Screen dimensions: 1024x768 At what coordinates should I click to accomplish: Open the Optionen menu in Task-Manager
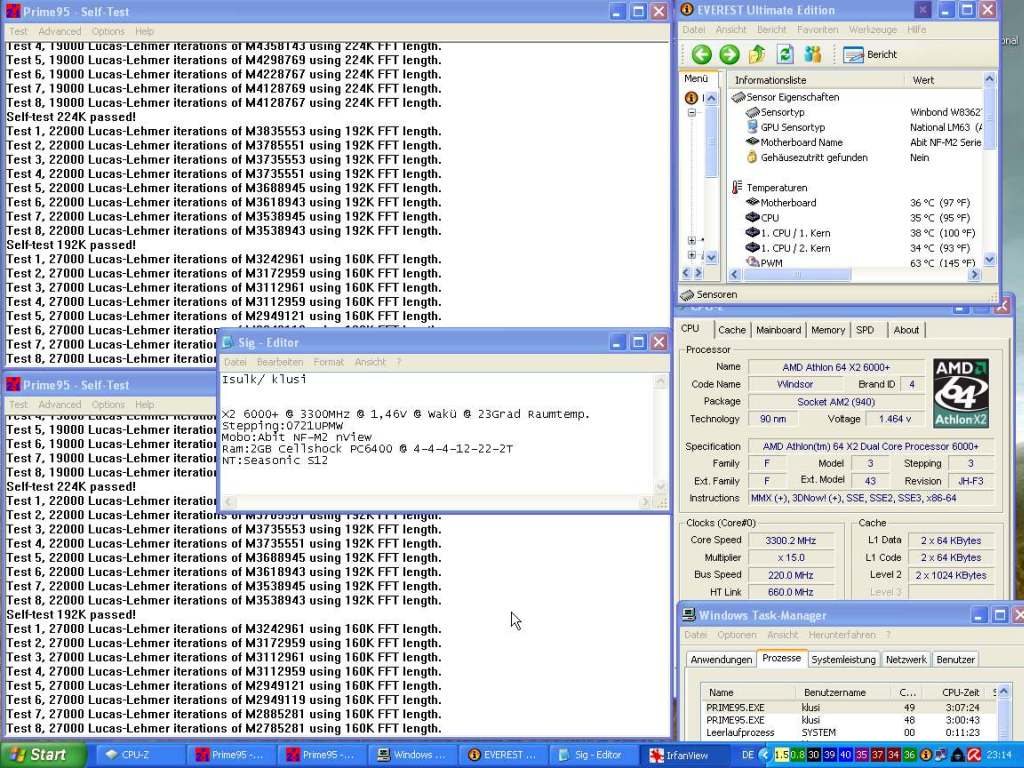pos(737,635)
